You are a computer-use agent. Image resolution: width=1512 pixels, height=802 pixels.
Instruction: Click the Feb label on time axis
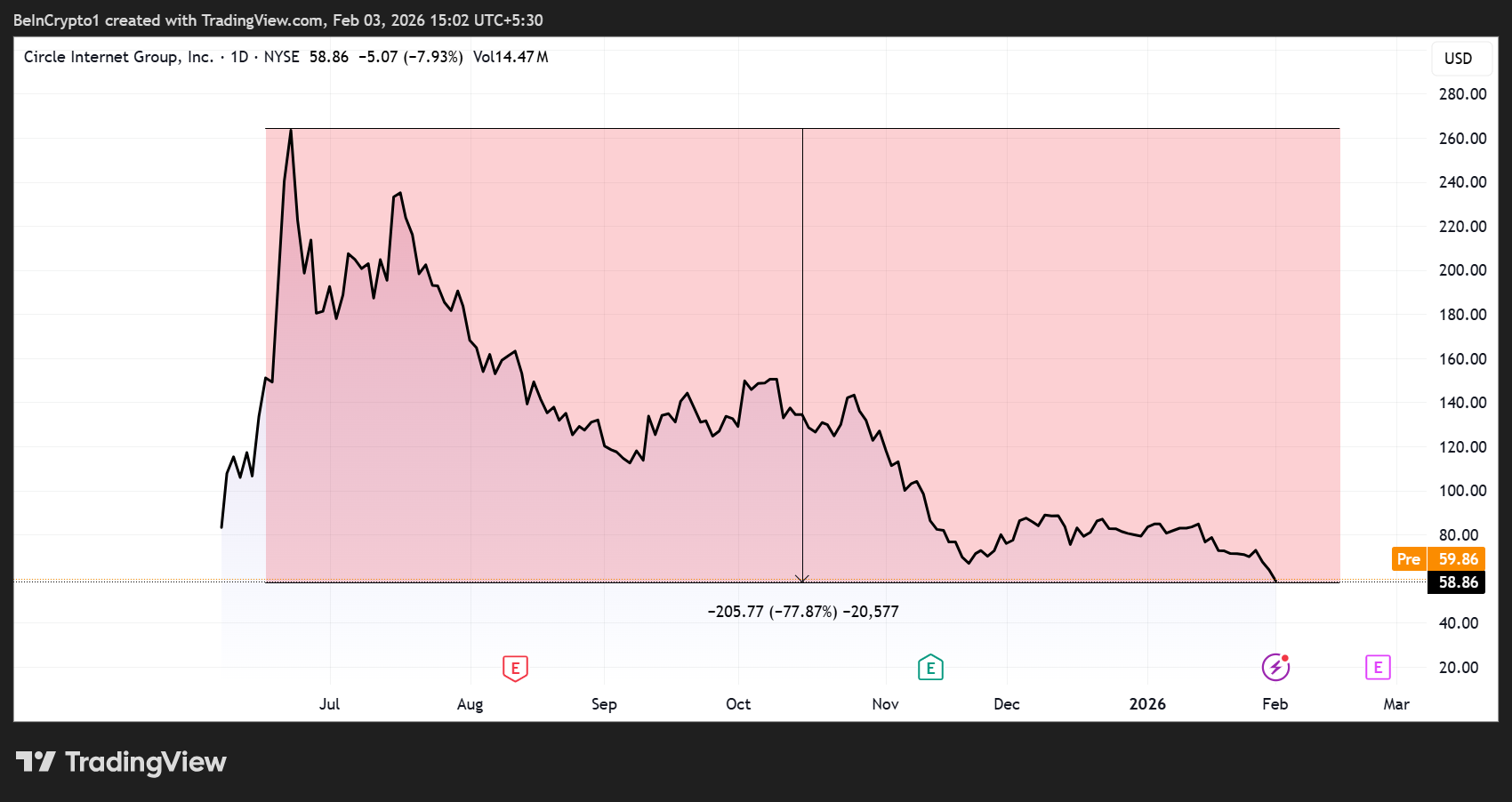click(1275, 704)
